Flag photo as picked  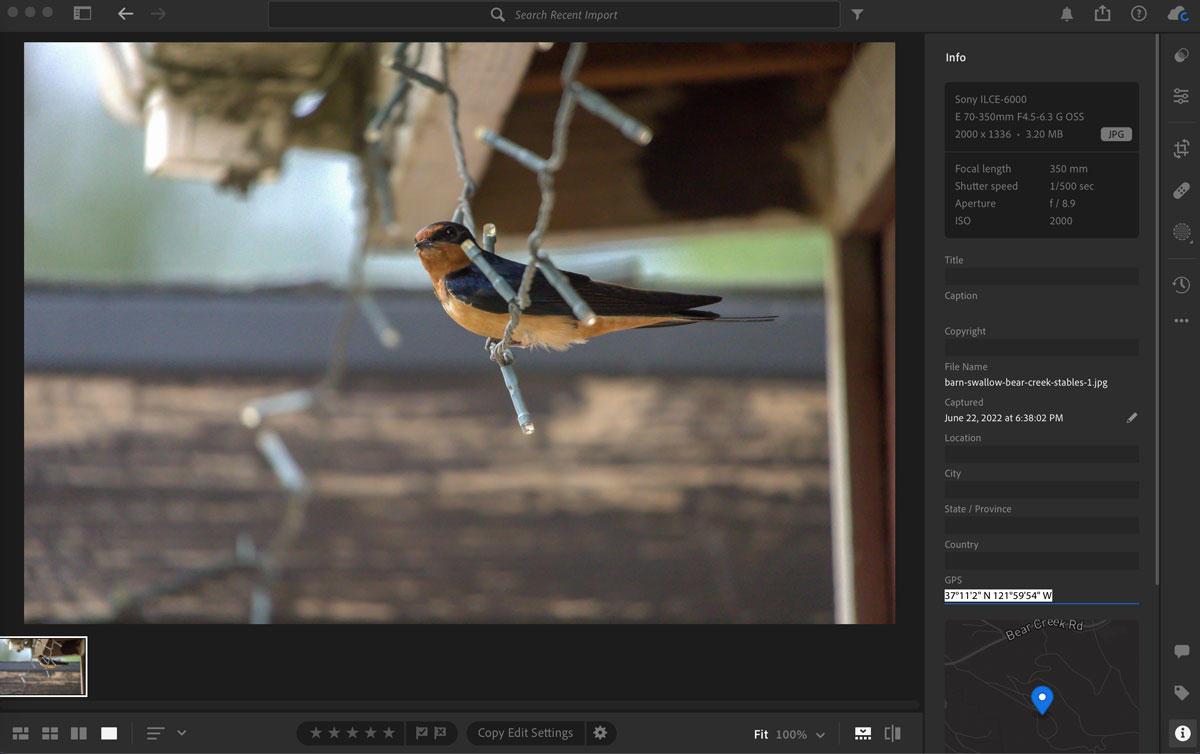tap(422, 733)
